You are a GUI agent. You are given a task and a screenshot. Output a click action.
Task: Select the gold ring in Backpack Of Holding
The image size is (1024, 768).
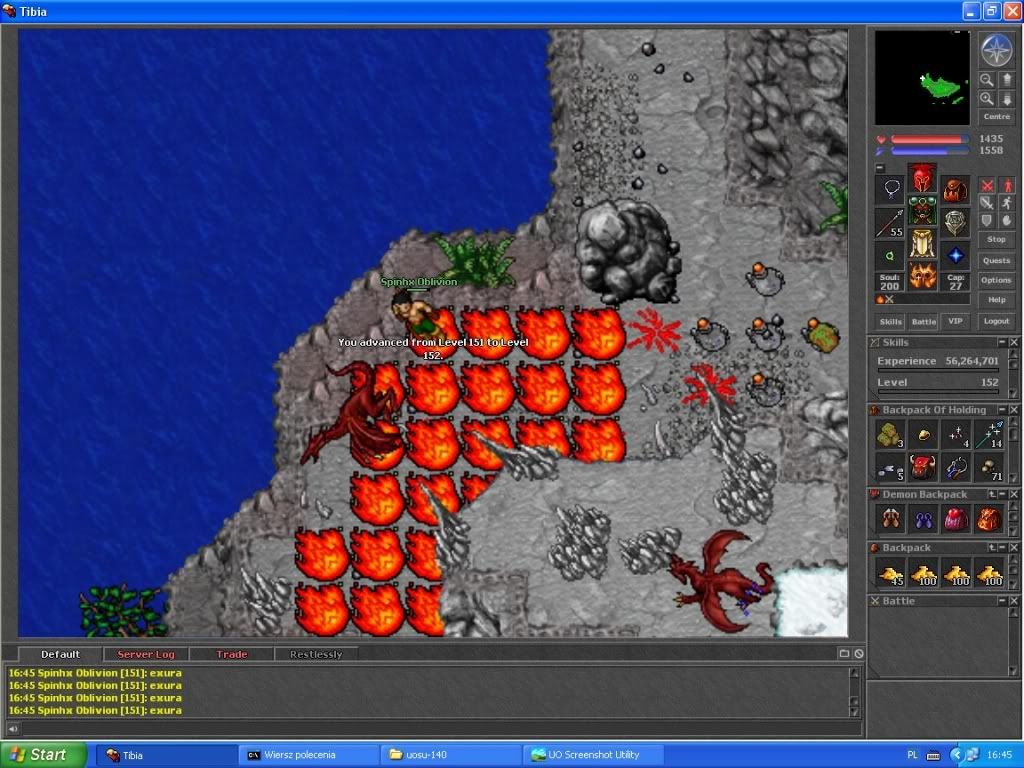click(923, 434)
